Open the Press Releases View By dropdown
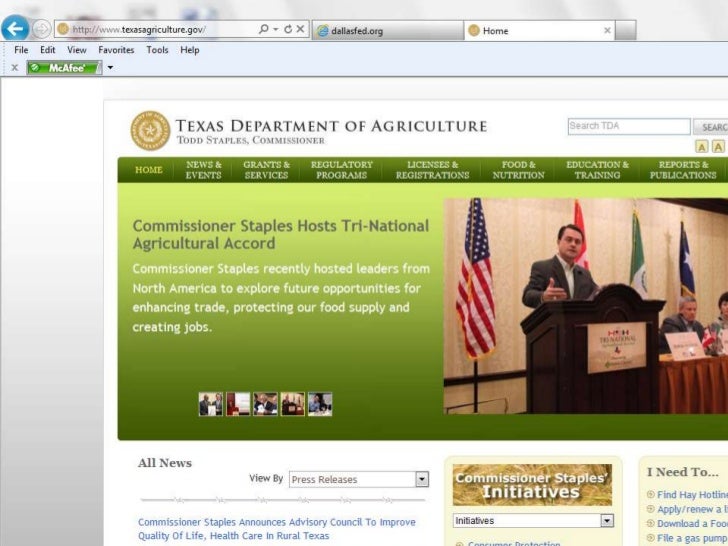The height and width of the screenshot is (546, 728). click(x=359, y=479)
